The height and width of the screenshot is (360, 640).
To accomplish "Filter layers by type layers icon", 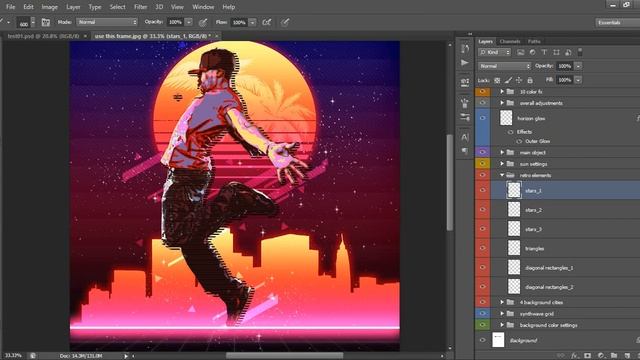I will coord(544,52).
